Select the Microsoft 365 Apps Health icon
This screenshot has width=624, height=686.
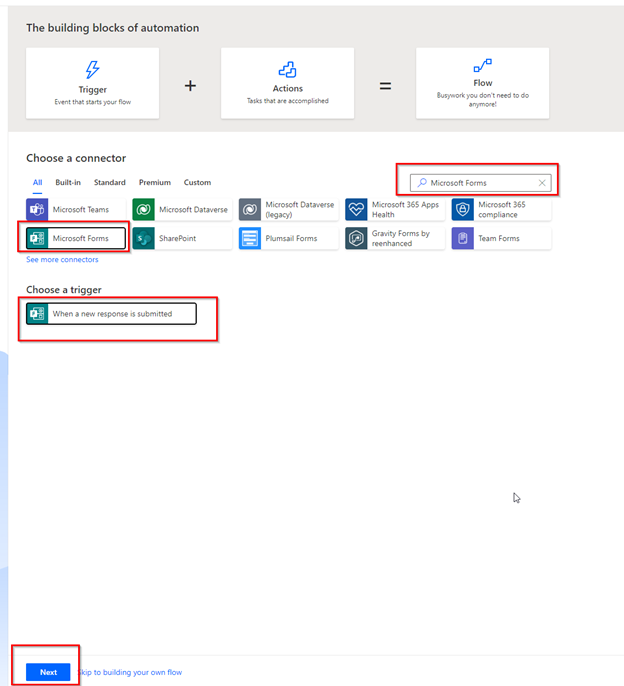pyautogui.click(x=356, y=210)
